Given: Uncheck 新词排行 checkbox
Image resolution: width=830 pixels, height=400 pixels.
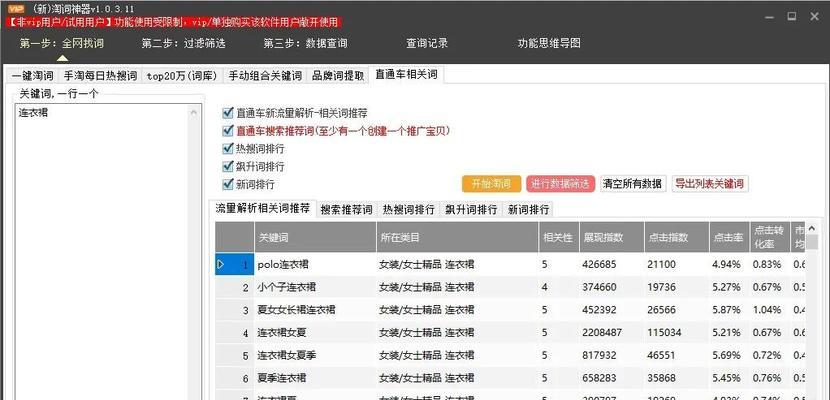Looking at the screenshot, I should click(x=228, y=184).
